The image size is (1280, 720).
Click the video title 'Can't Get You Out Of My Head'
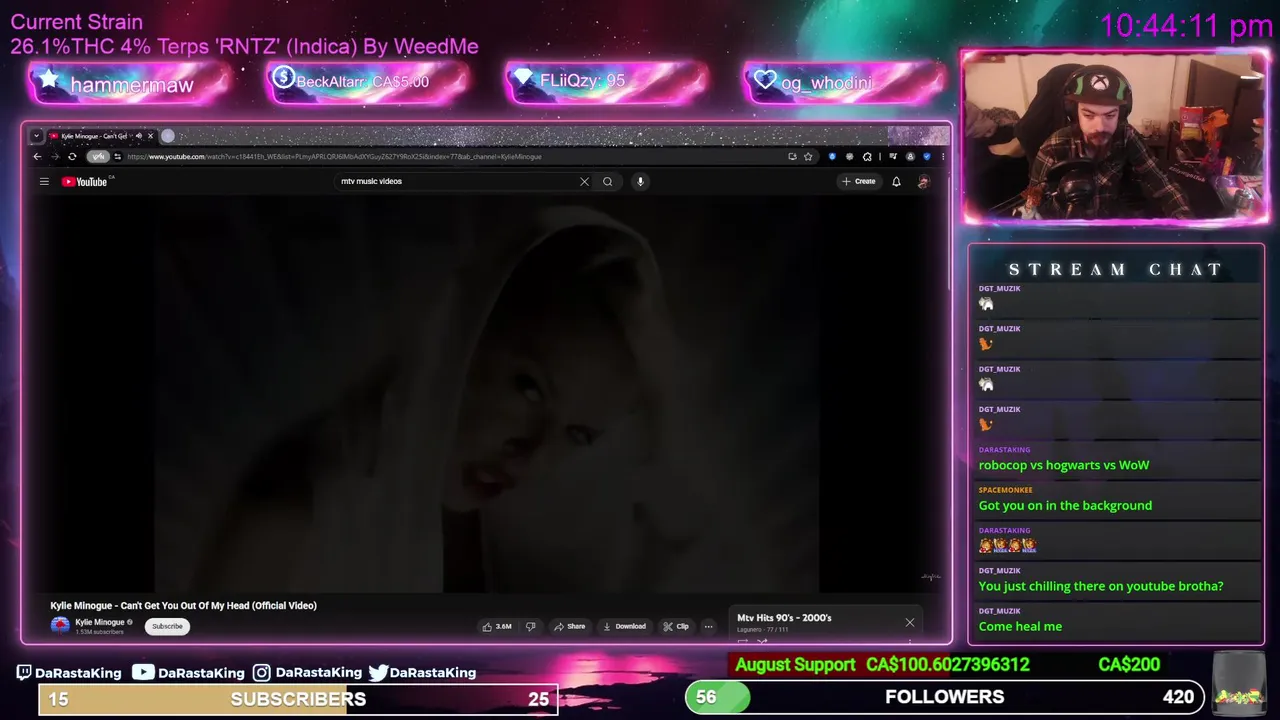click(183, 605)
